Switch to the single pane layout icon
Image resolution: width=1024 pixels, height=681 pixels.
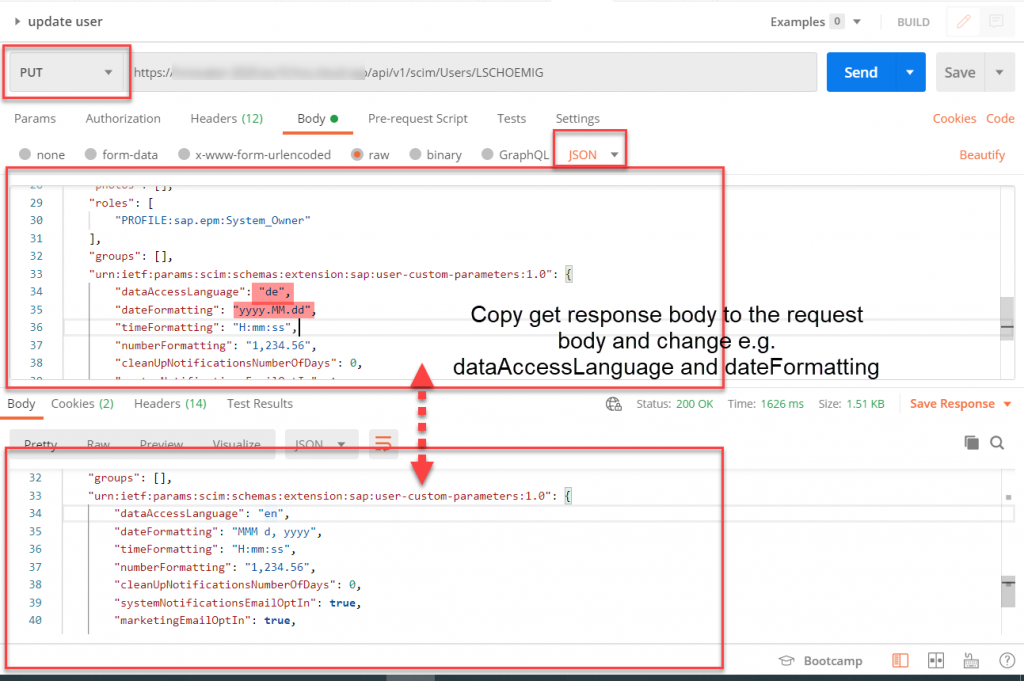click(900, 661)
